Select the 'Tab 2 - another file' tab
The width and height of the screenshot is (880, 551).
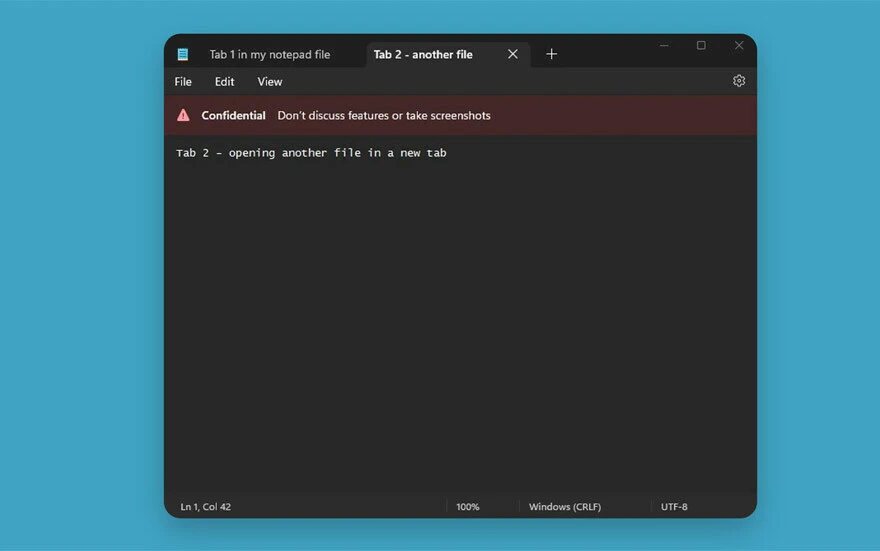423,54
